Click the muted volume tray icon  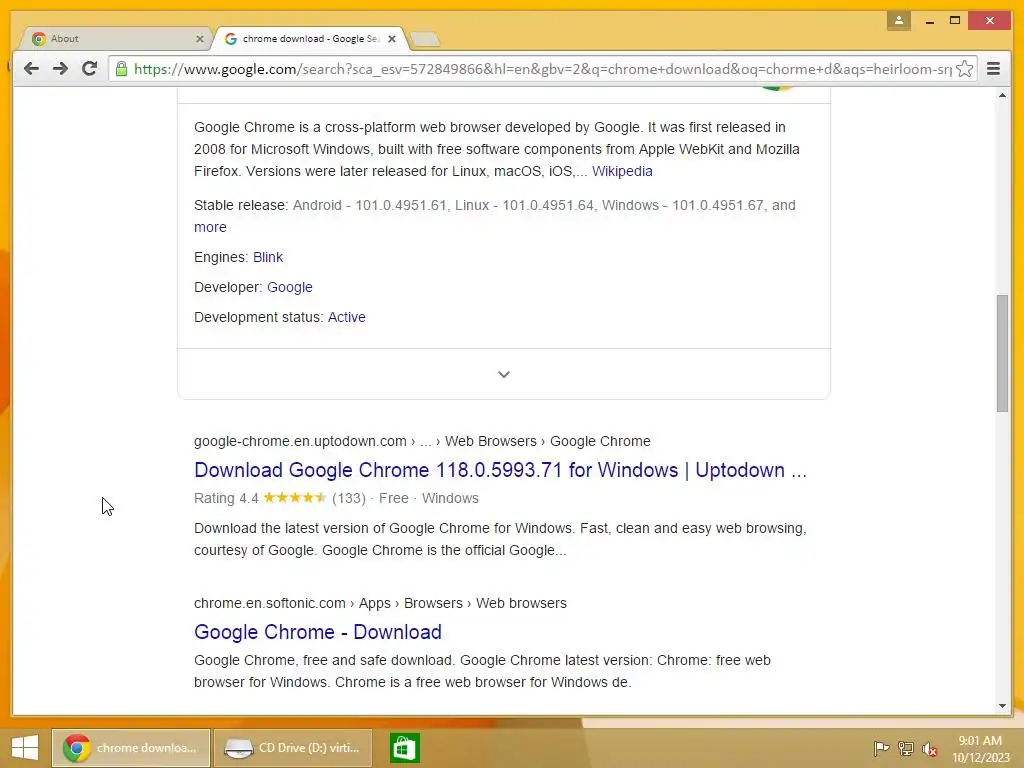pos(929,749)
